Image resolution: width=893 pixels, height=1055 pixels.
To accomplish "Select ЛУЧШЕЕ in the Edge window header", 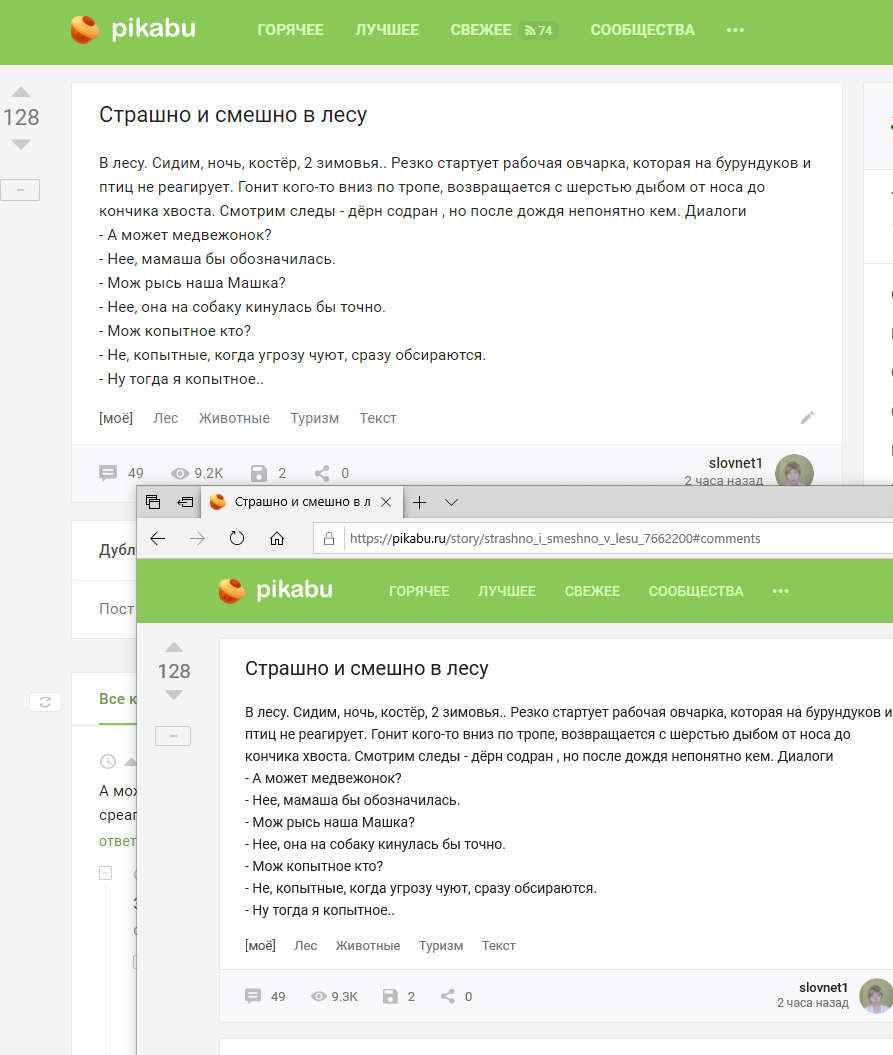I will point(506,591).
